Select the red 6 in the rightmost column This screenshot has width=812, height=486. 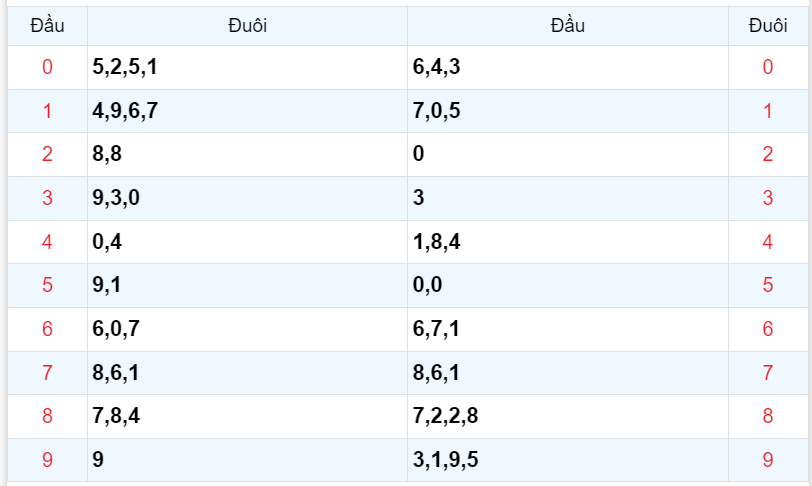click(x=768, y=328)
